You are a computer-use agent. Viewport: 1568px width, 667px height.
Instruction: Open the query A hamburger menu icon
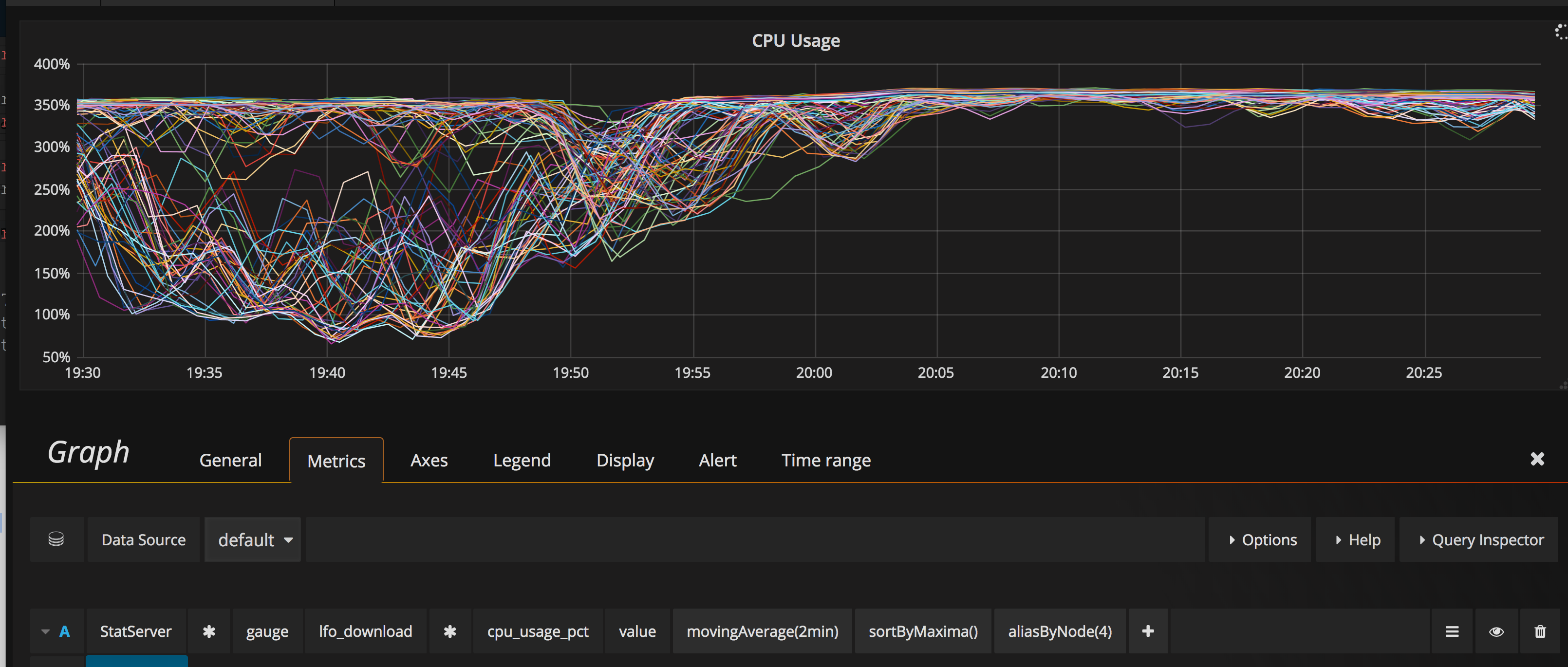pyautogui.click(x=1452, y=631)
